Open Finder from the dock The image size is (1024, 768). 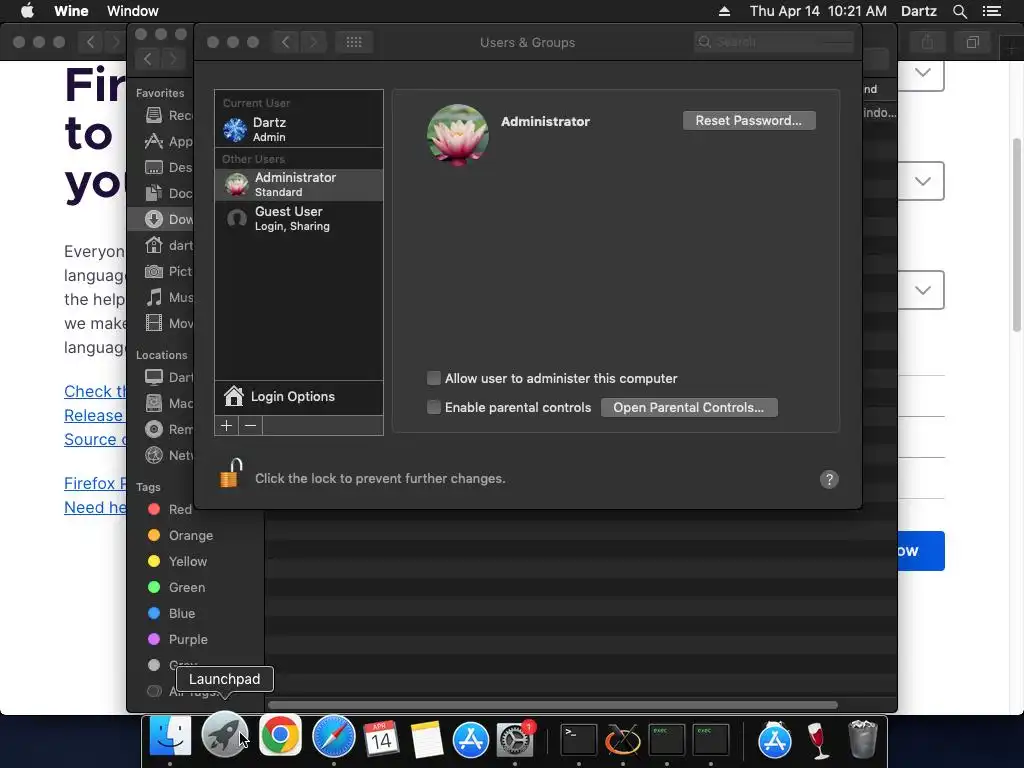click(170, 737)
